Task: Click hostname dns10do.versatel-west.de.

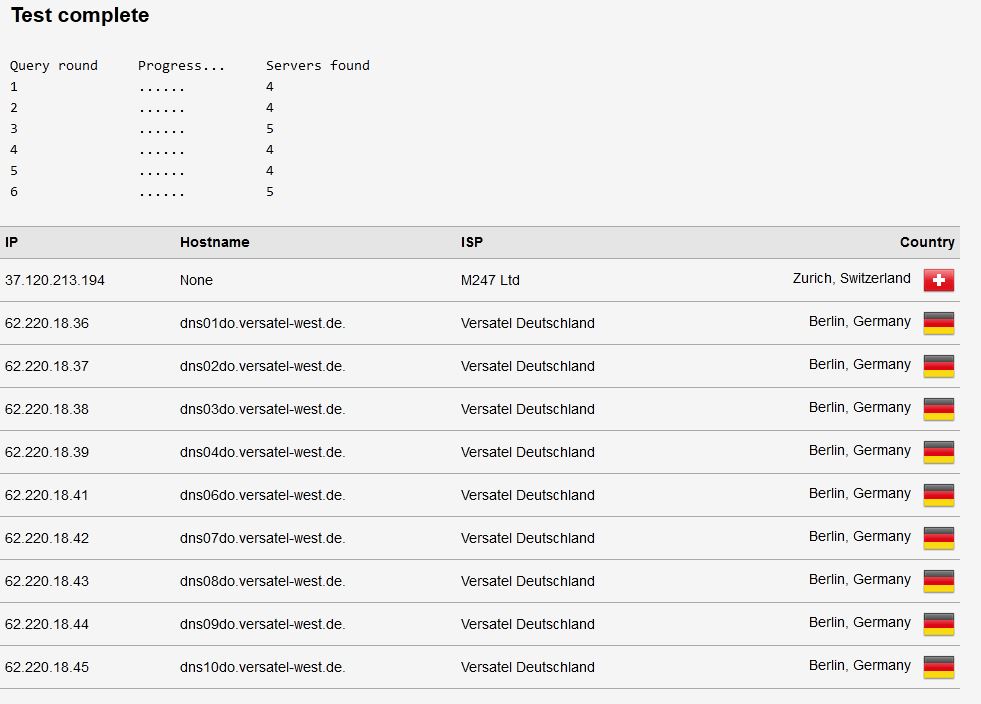Action: coord(262,667)
